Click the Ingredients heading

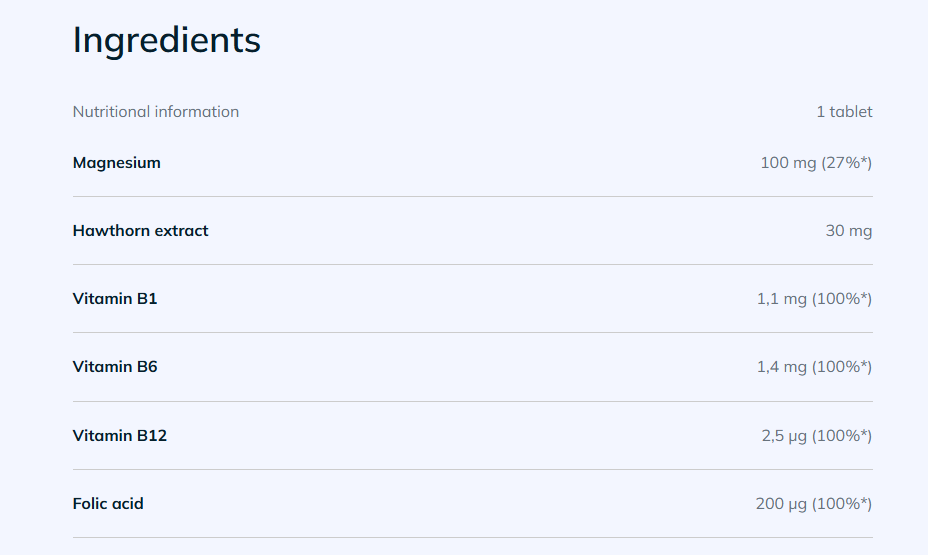click(166, 41)
